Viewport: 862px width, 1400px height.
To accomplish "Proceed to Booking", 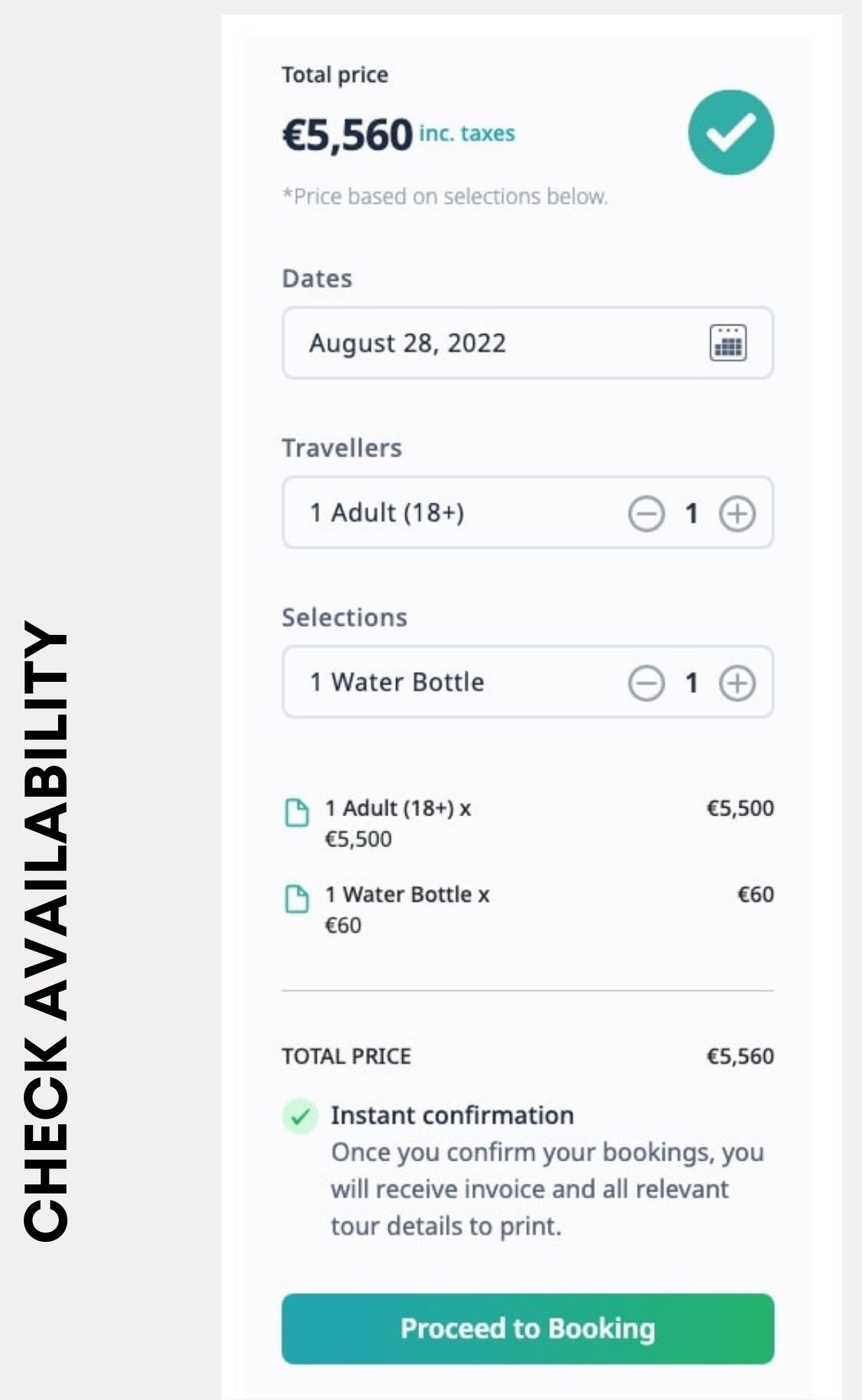I will click(x=528, y=1329).
